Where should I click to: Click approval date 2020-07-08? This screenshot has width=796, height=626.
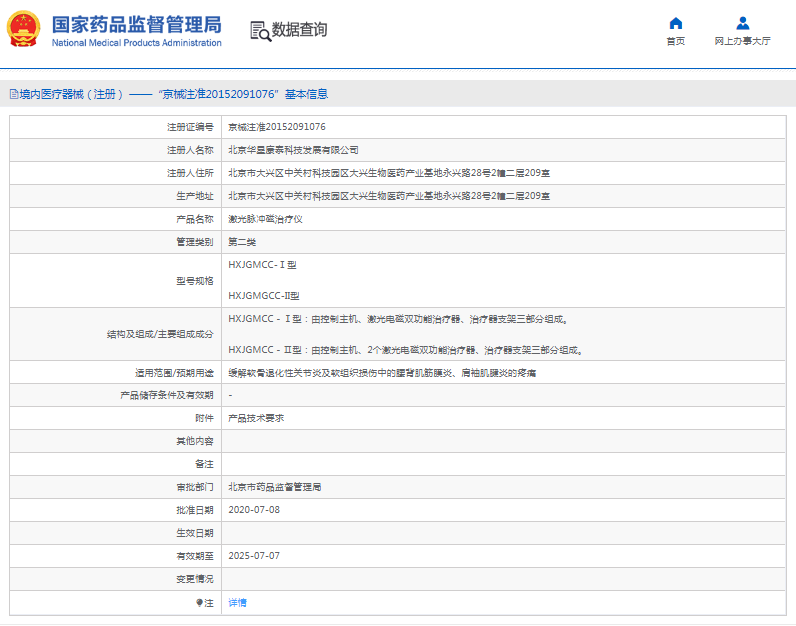pos(254,510)
